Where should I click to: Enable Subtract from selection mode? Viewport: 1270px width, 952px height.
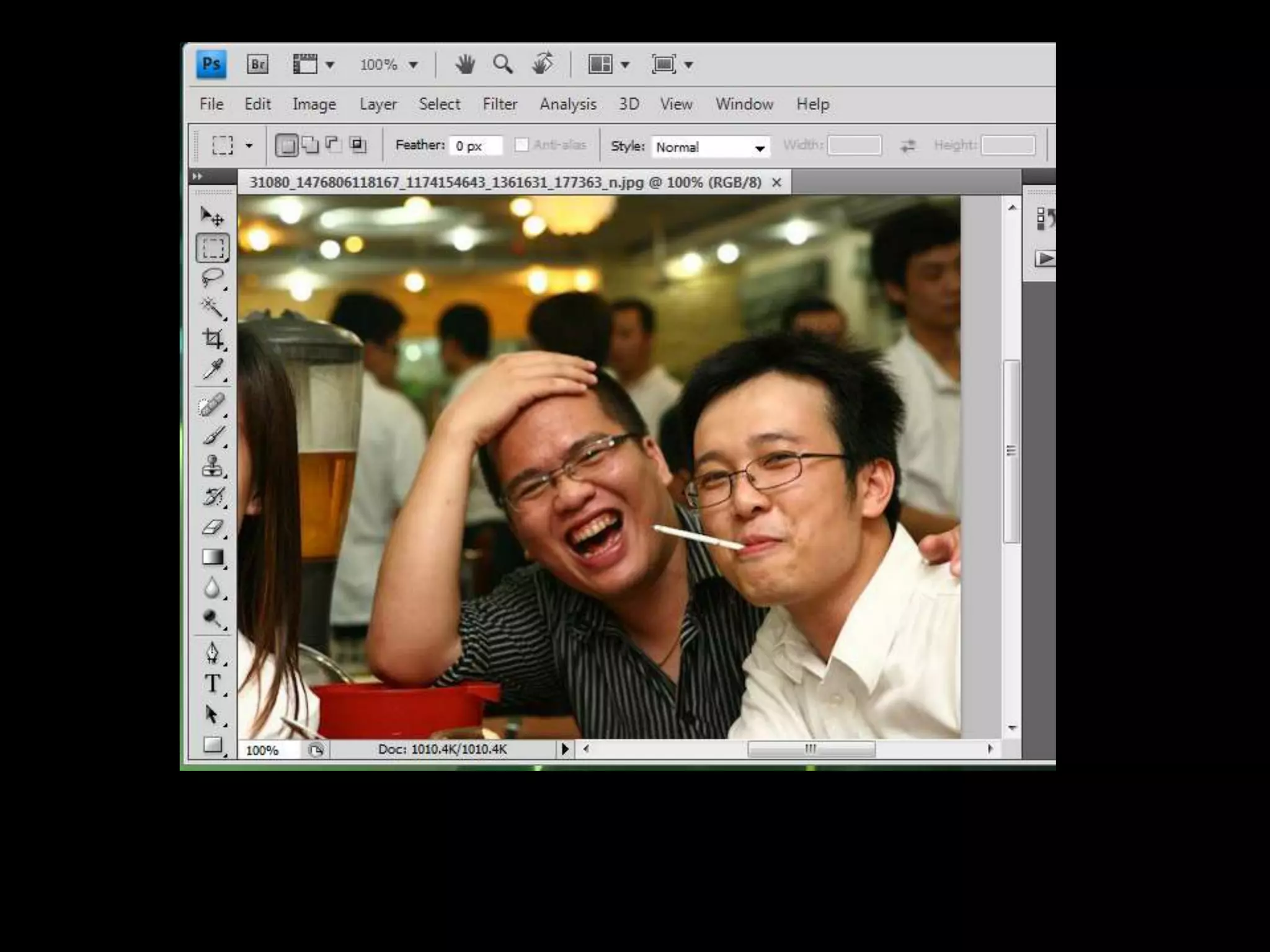pyautogui.click(x=334, y=145)
